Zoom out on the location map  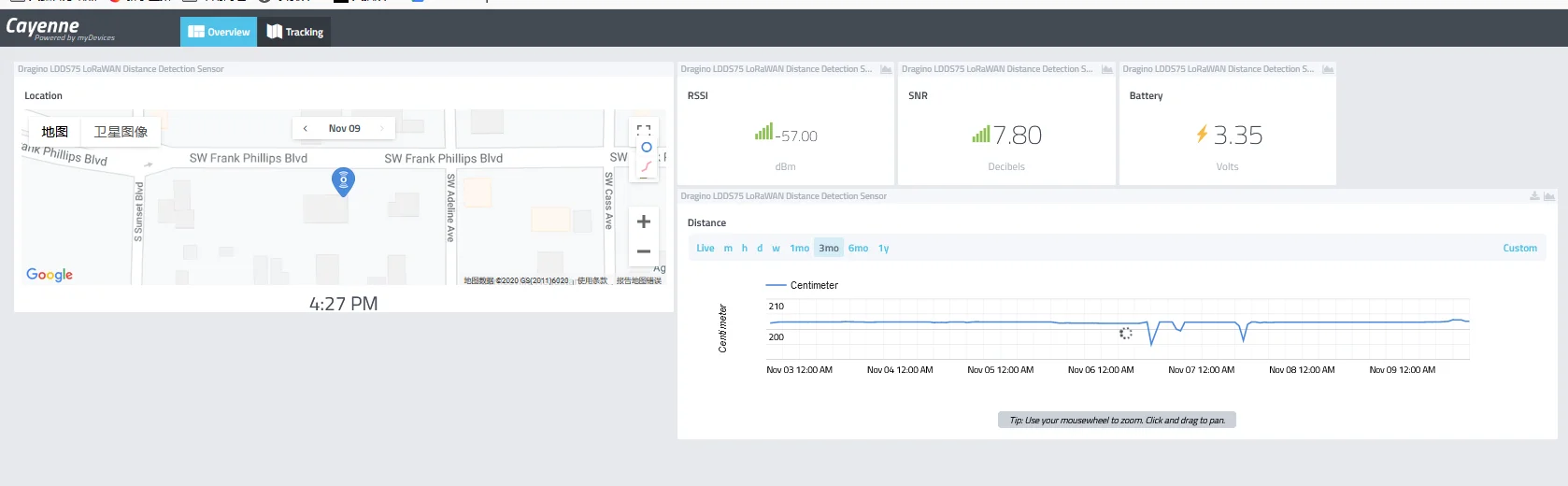coord(644,251)
